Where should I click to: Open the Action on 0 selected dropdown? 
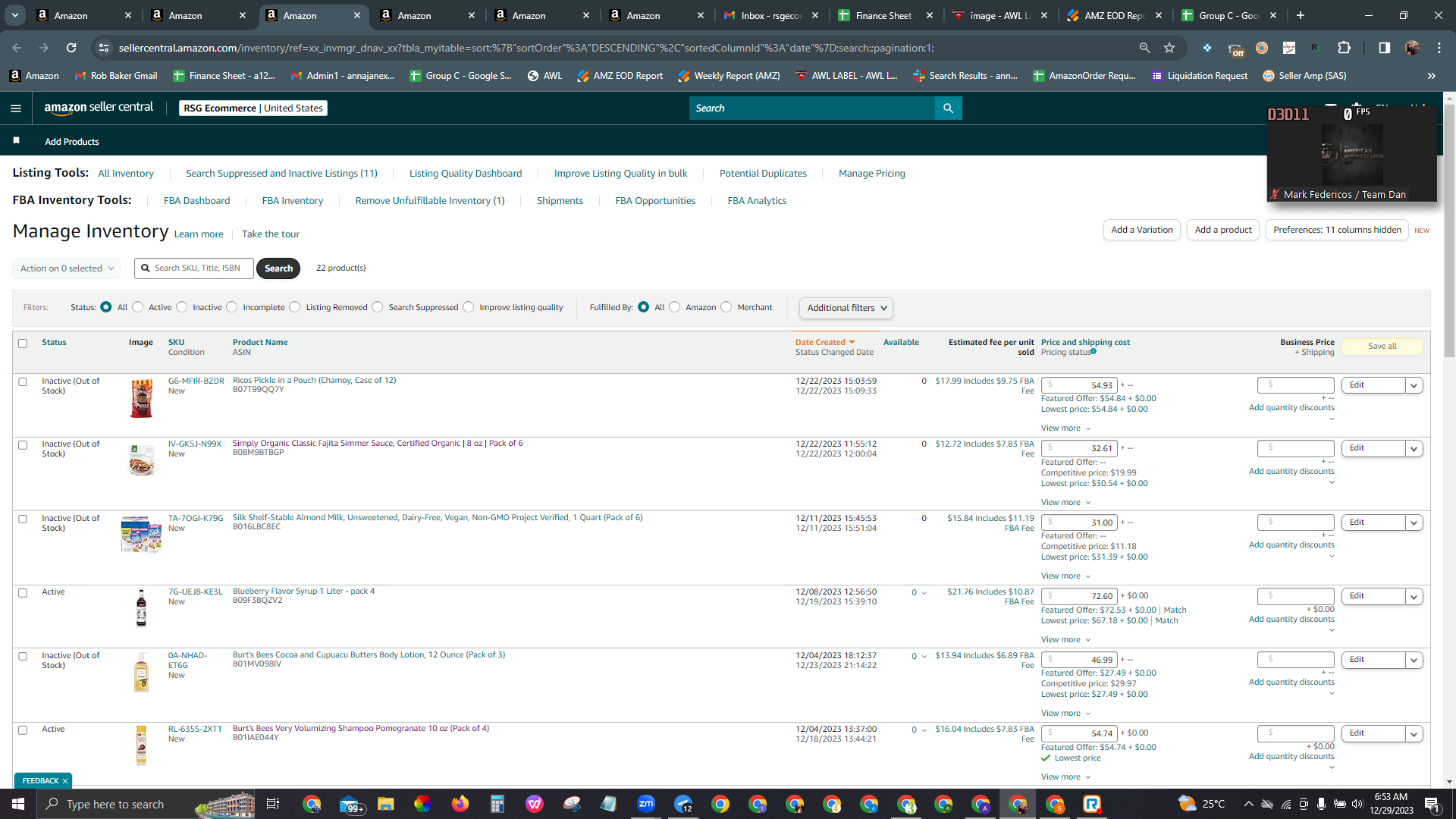(x=67, y=268)
